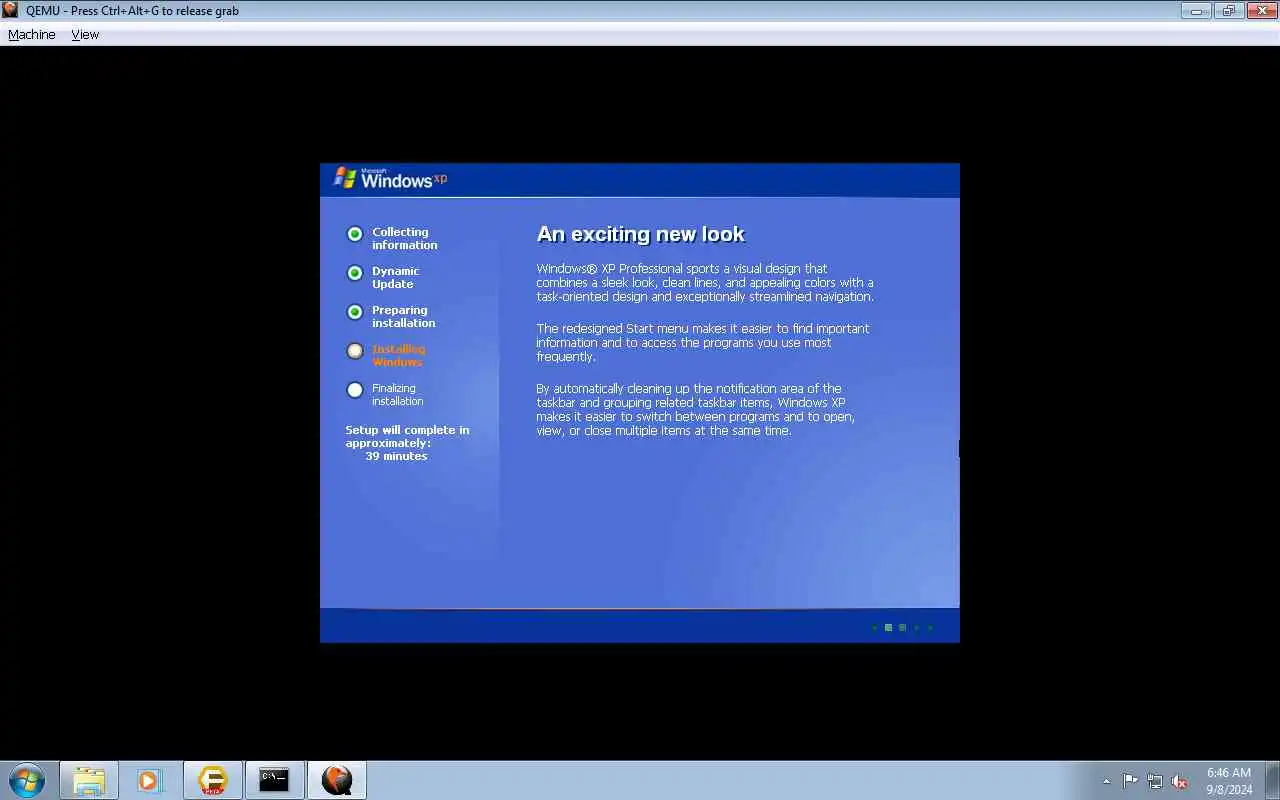1280x800 pixels.
Task: Open the network status tray icon
Action: click(1155, 781)
